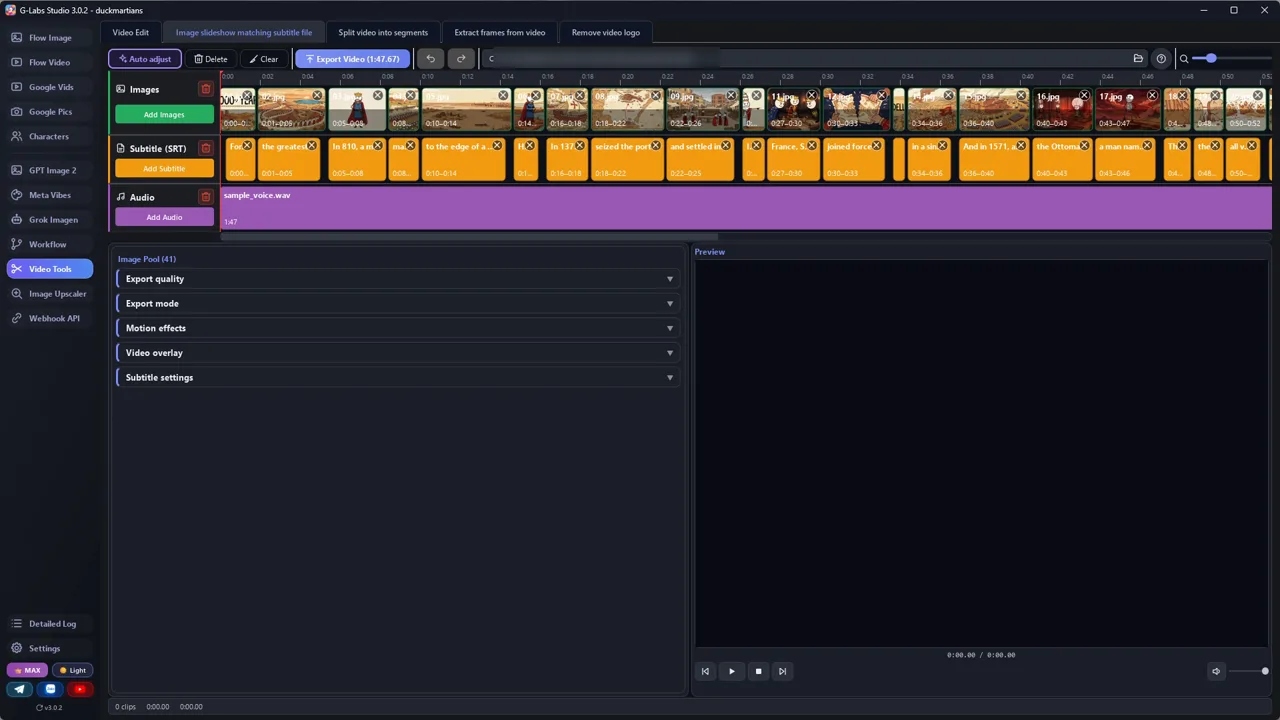The image size is (1280, 720).
Task: Expand the Export quality section
Action: pyautogui.click(x=397, y=279)
